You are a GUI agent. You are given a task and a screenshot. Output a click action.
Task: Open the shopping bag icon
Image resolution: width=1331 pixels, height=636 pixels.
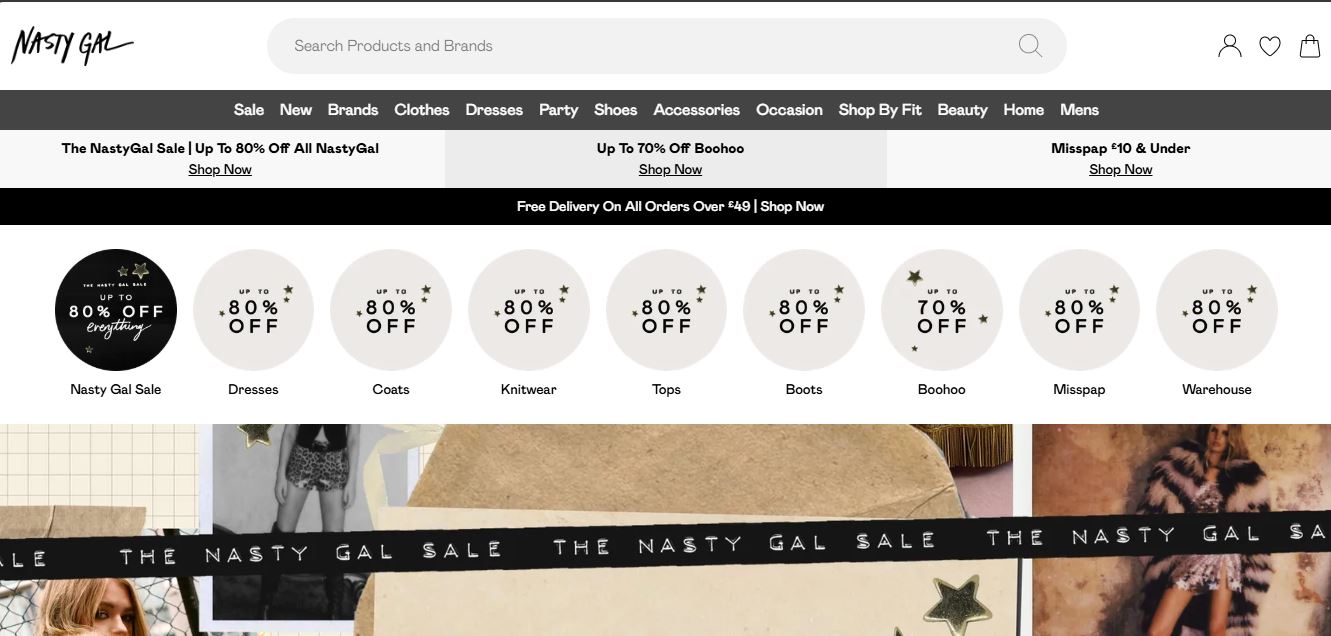pos(1308,45)
